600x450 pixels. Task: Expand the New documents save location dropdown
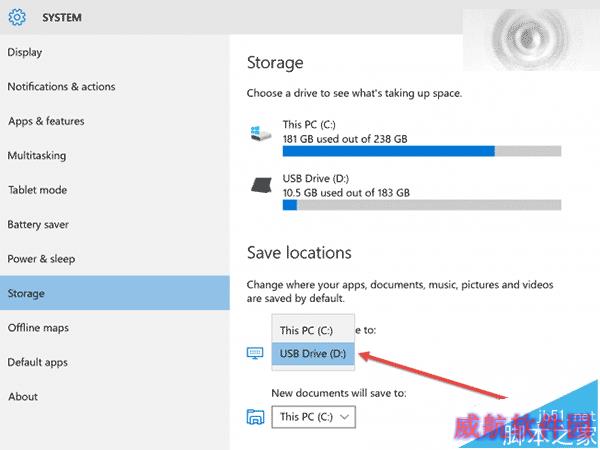point(313,417)
